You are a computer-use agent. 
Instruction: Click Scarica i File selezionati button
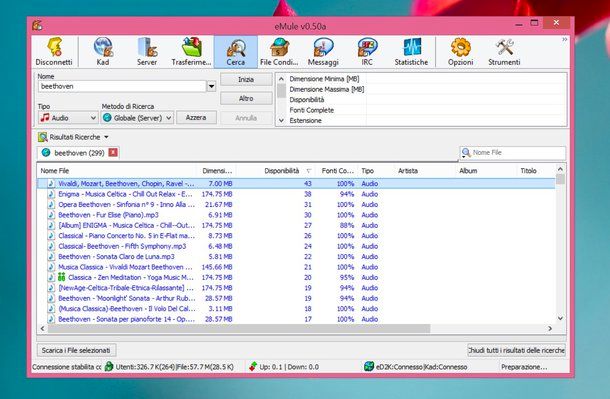(76, 350)
